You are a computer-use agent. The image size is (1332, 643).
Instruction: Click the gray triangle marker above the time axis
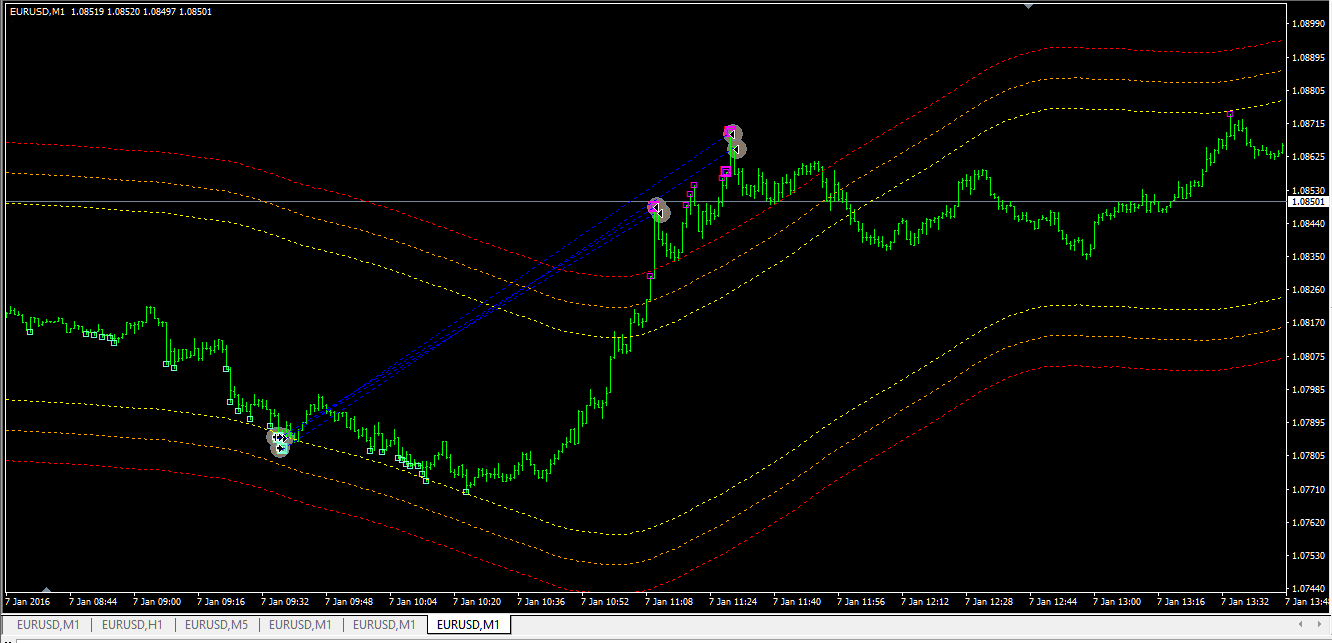click(46, 590)
